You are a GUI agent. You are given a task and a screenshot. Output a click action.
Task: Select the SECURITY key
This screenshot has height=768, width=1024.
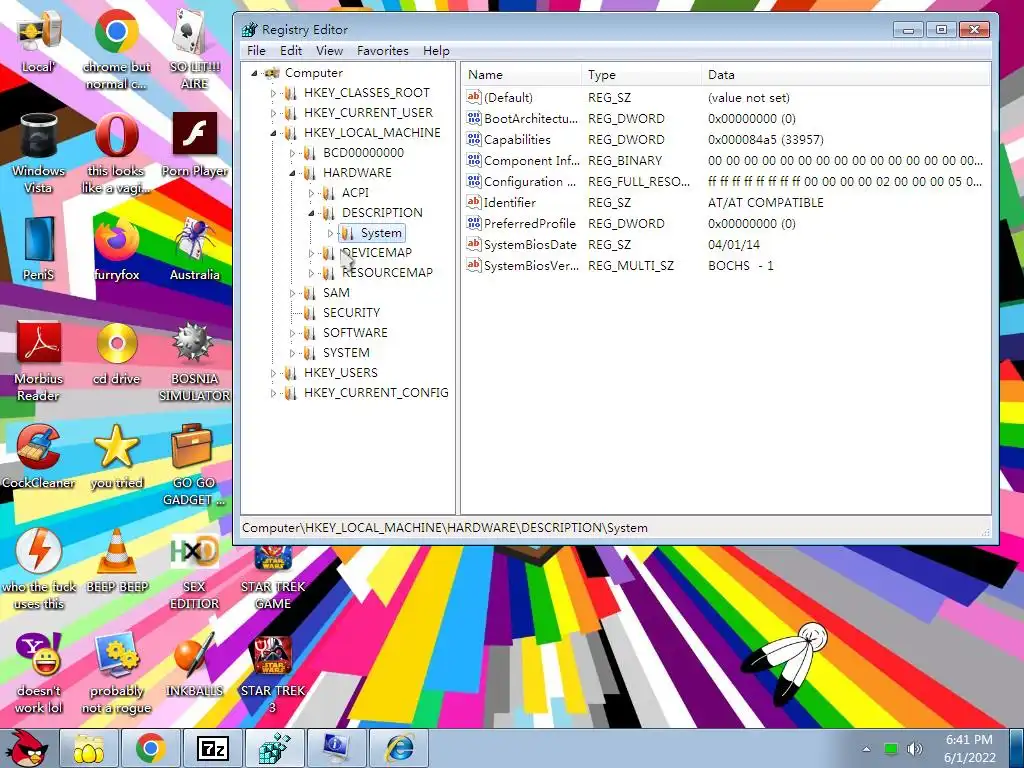pyautogui.click(x=351, y=313)
